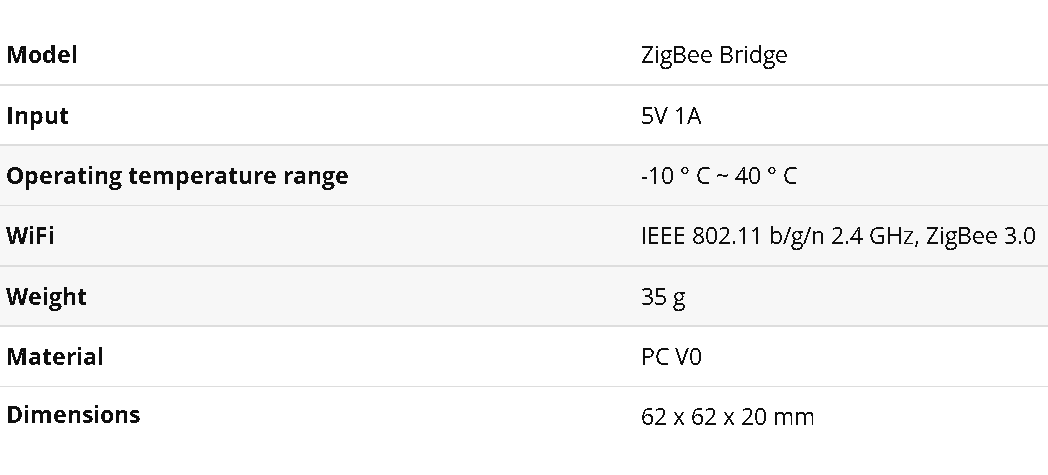This screenshot has width=1048, height=475.
Task: Click the Material row label
Action: 55,357
